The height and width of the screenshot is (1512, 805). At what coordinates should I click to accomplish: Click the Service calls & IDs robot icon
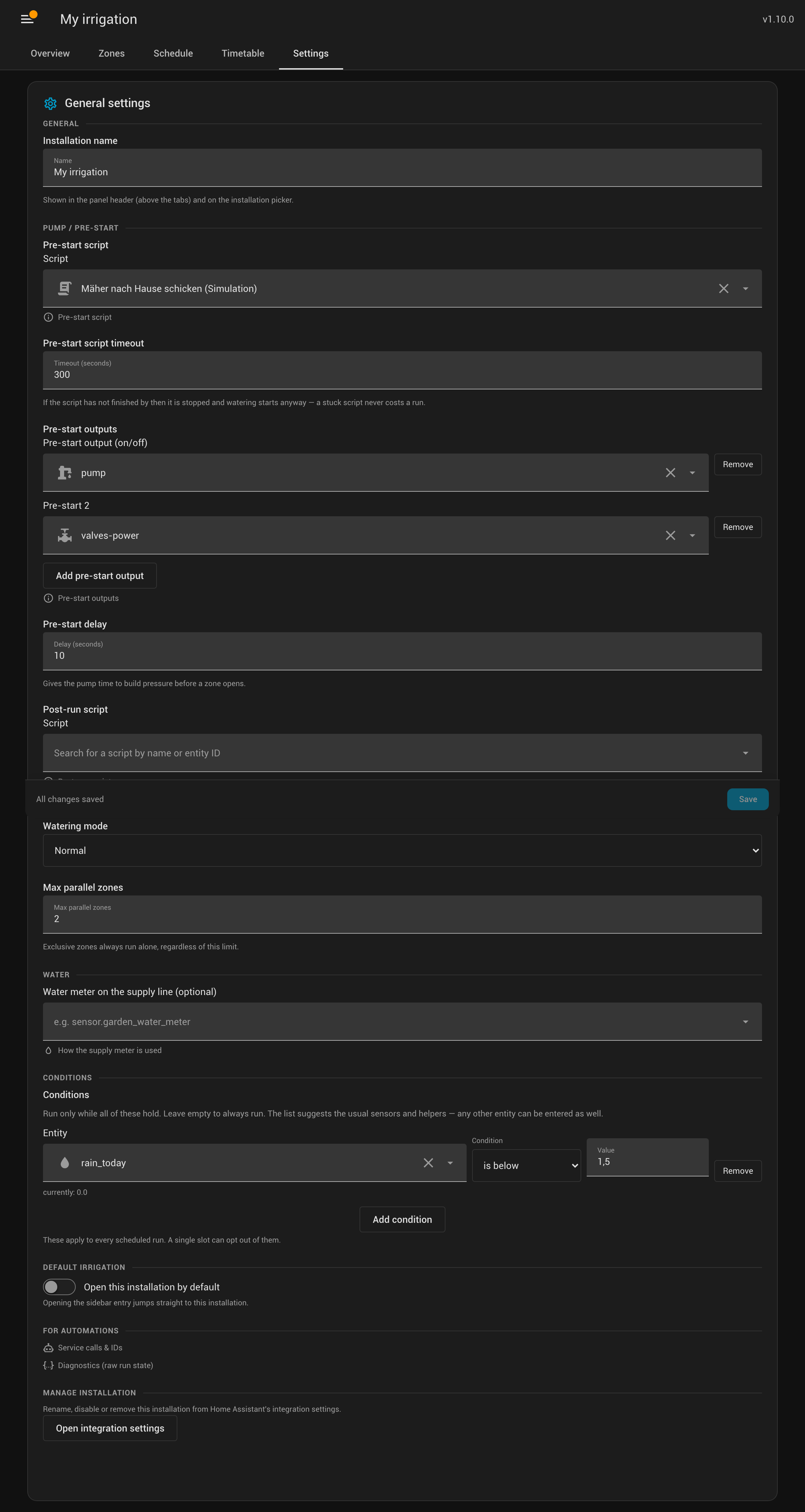[48, 1348]
